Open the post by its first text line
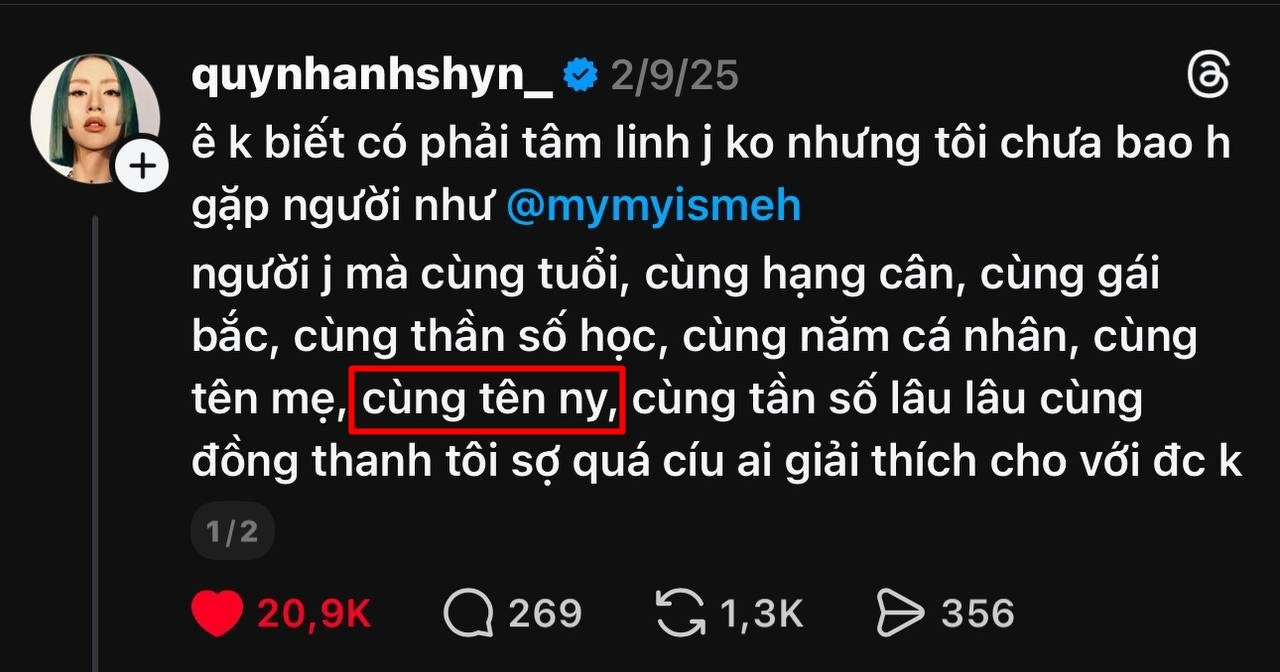Viewport: 1280px width, 672px height. (710, 143)
